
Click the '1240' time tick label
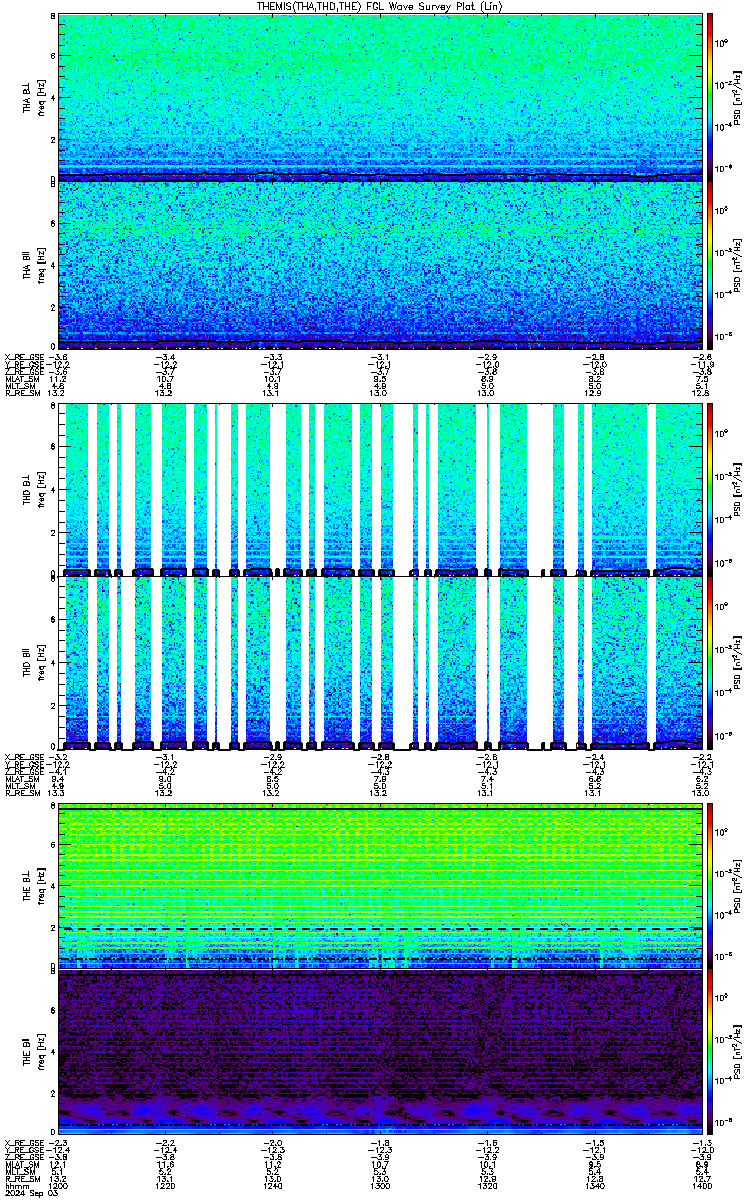(273, 1187)
